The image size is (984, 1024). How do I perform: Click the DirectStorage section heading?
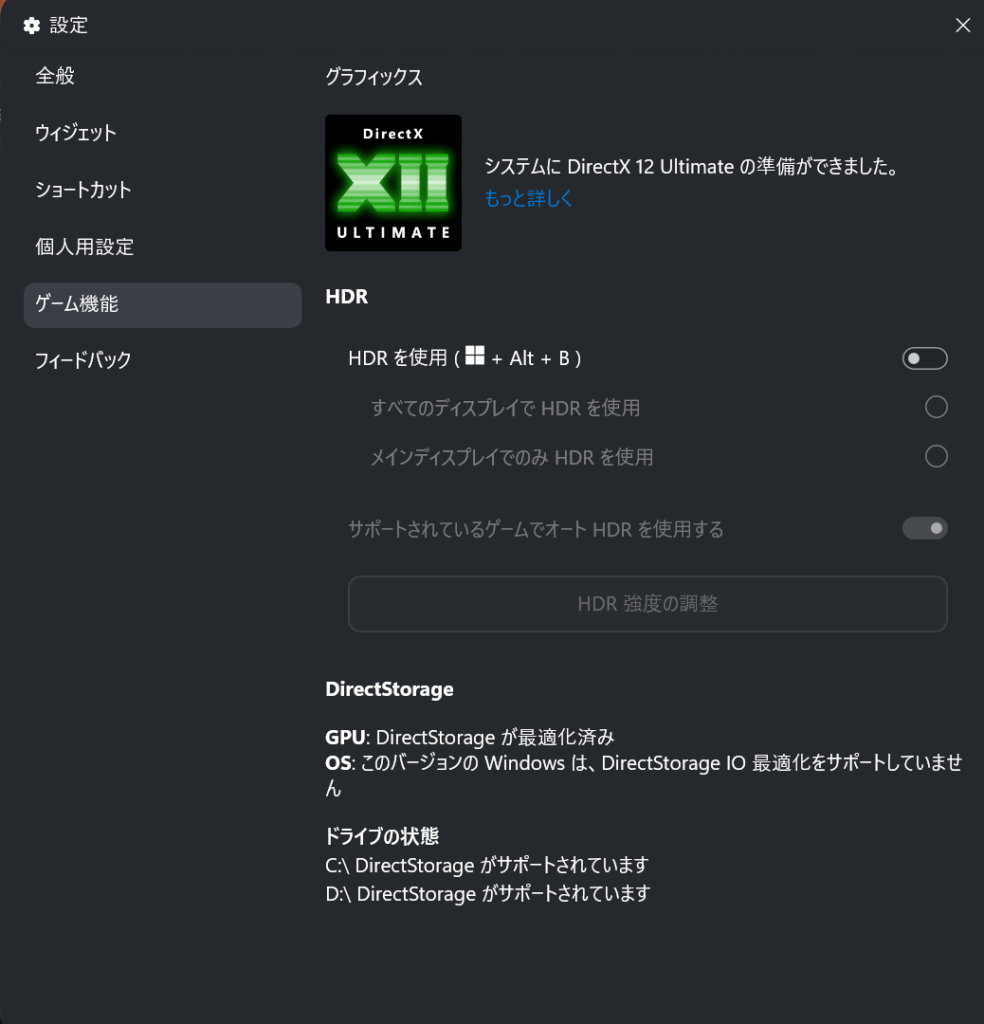(389, 690)
